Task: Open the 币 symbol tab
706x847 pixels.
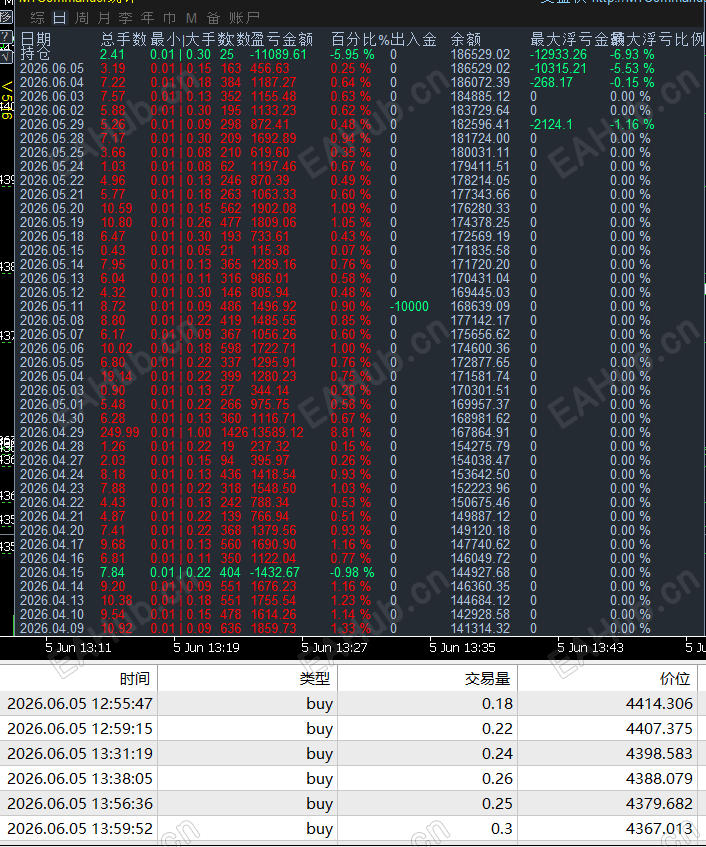Action: click(170, 18)
